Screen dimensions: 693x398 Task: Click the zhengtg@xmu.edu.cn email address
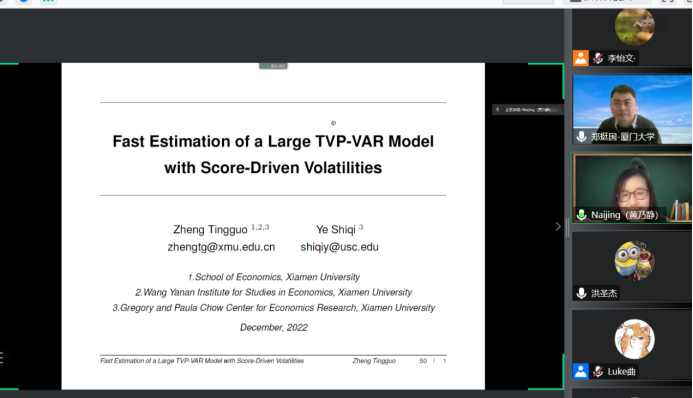(x=221, y=247)
